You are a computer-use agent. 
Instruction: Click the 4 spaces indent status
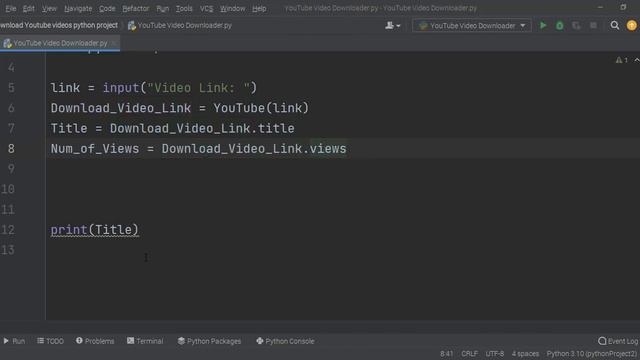point(525,353)
